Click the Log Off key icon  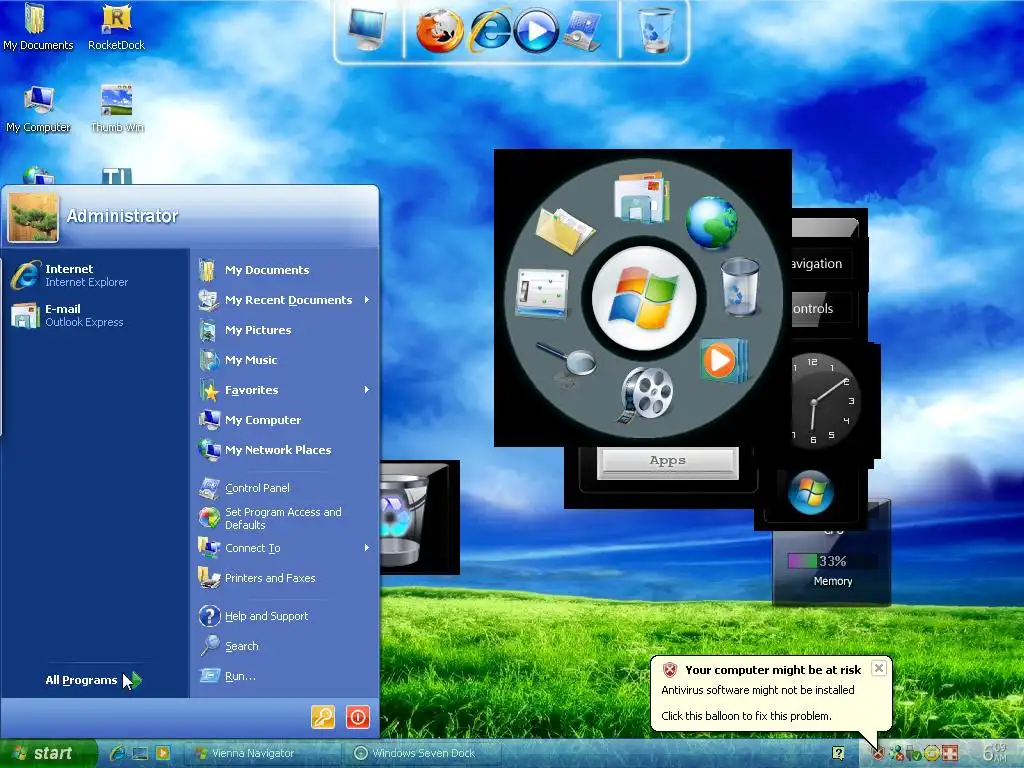pyautogui.click(x=323, y=716)
